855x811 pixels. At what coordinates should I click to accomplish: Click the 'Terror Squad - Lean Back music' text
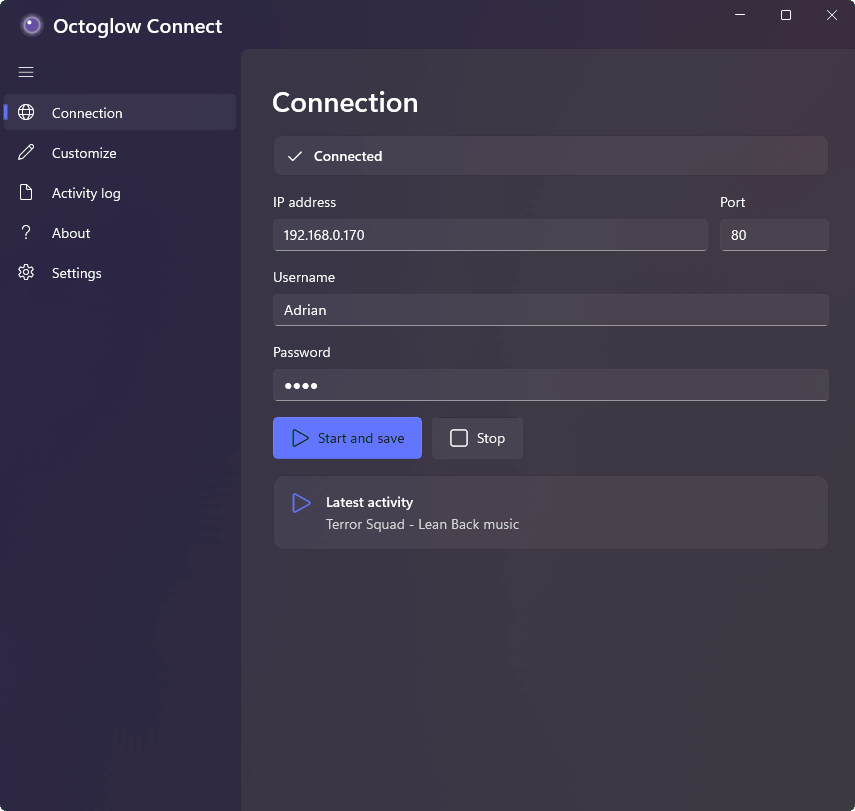pyautogui.click(x=422, y=524)
